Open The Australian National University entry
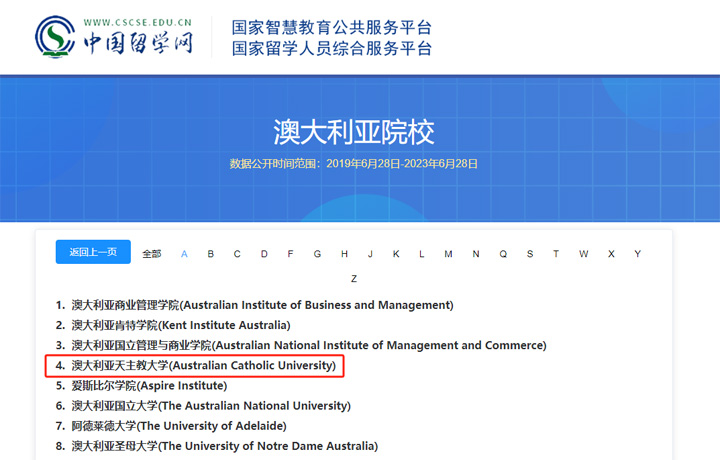Viewport: 720px width, 460px height. click(211, 406)
